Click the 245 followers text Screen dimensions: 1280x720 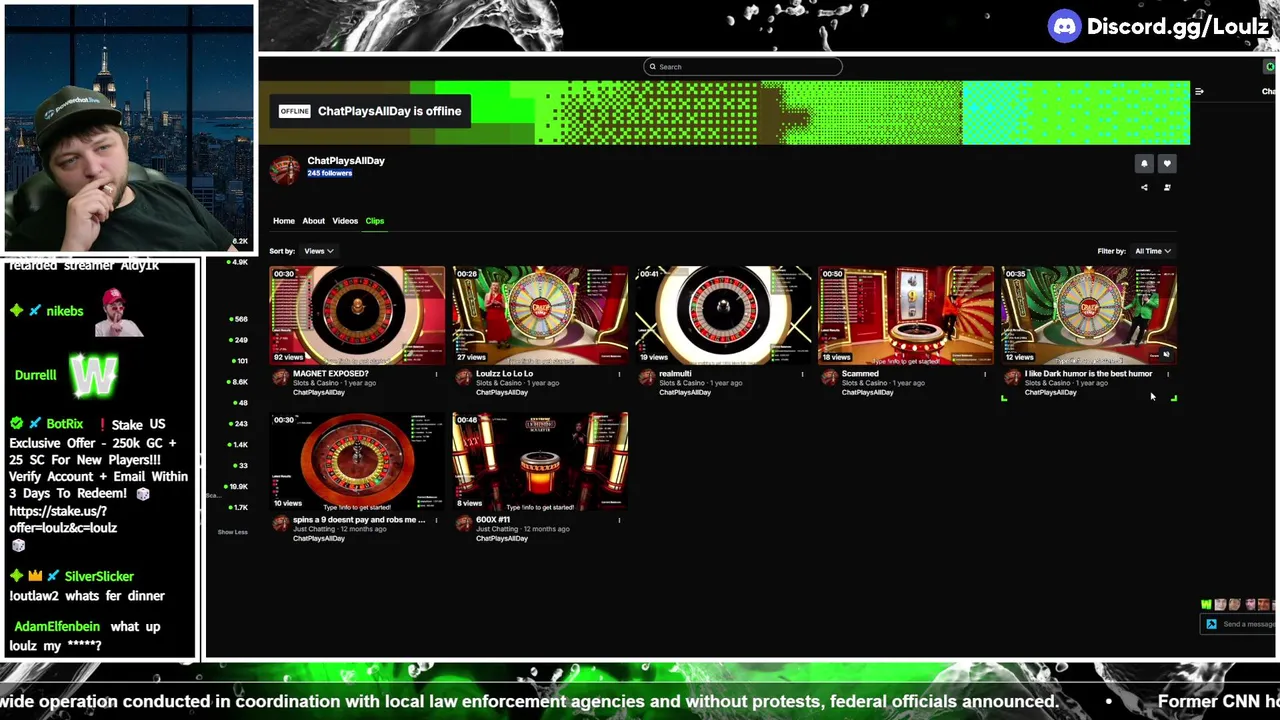[x=330, y=174]
